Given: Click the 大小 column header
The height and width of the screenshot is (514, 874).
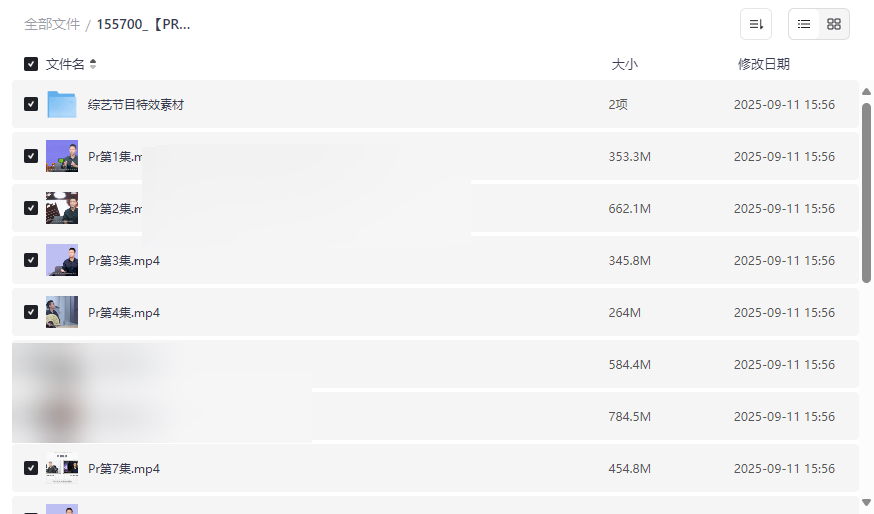Looking at the screenshot, I should tap(624, 64).
